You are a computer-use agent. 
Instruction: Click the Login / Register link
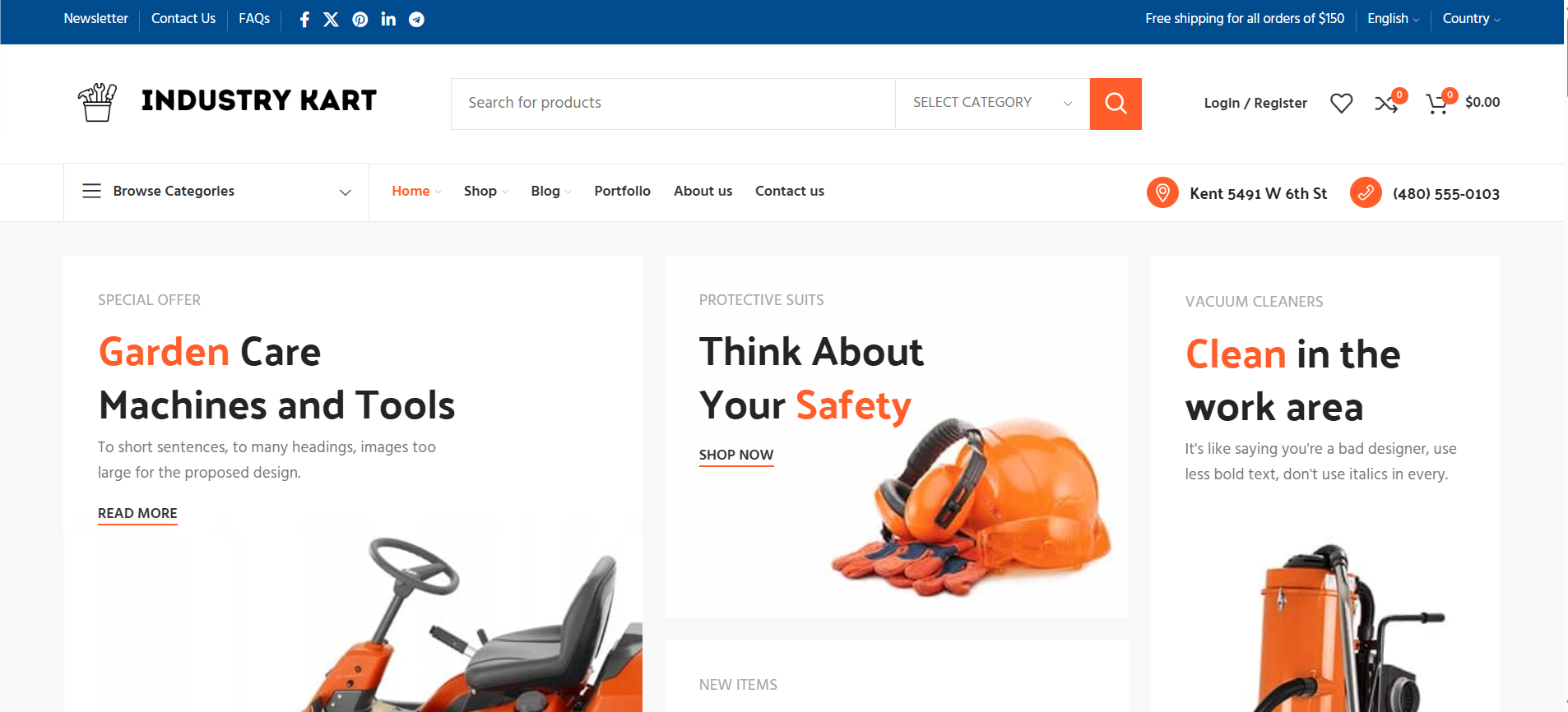click(1255, 104)
